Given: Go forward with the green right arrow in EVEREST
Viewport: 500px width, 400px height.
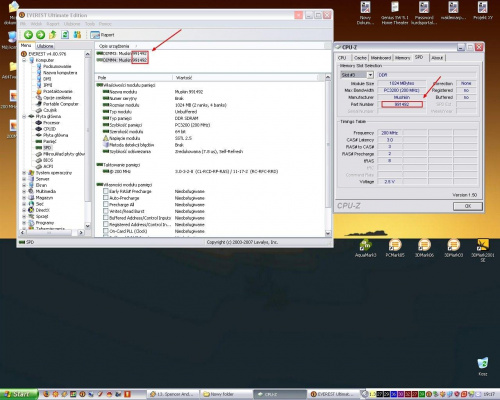Looking at the screenshot, I should pyautogui.click(x=40, y=35).
